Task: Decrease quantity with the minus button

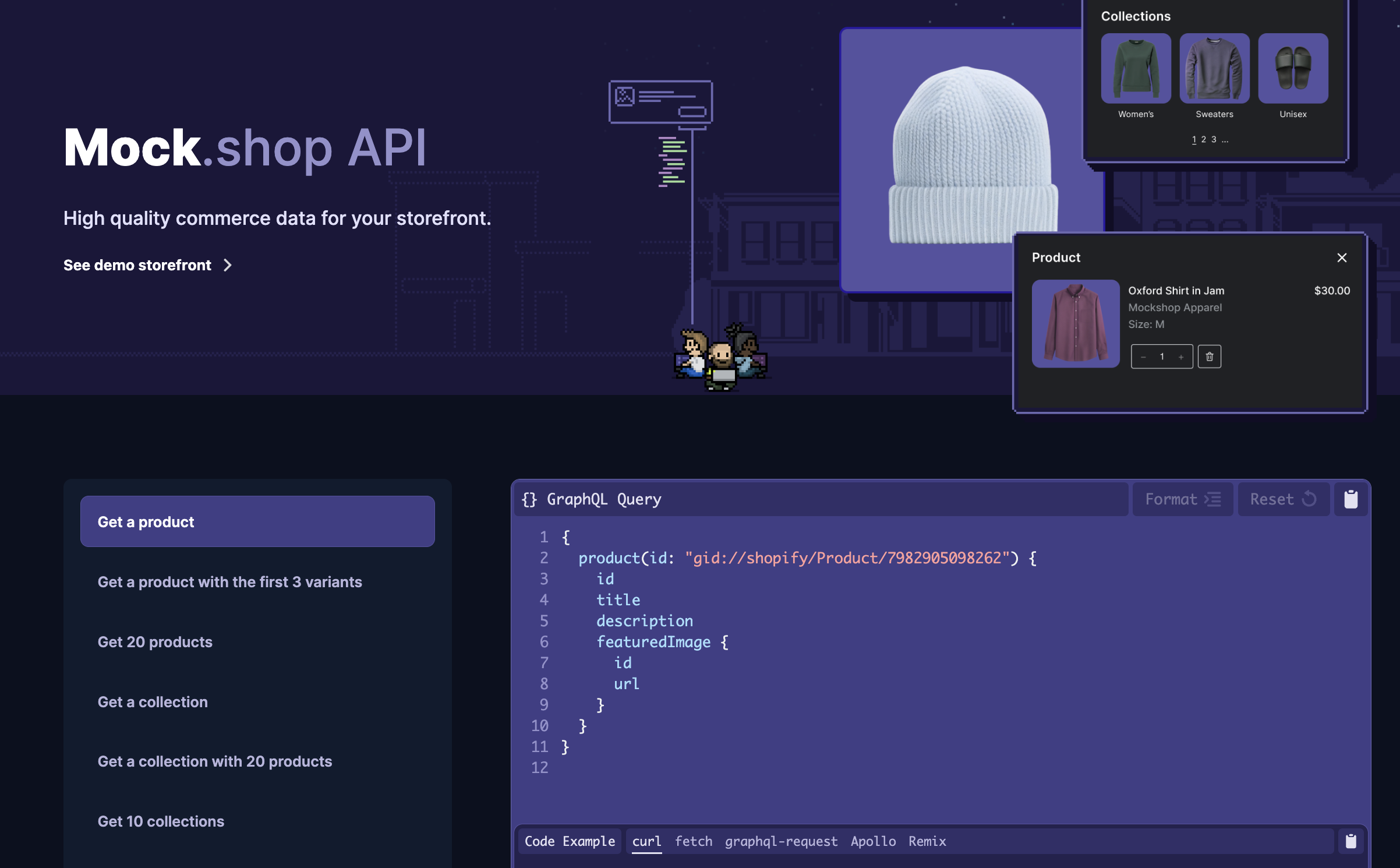Action: coord(1143,357)
